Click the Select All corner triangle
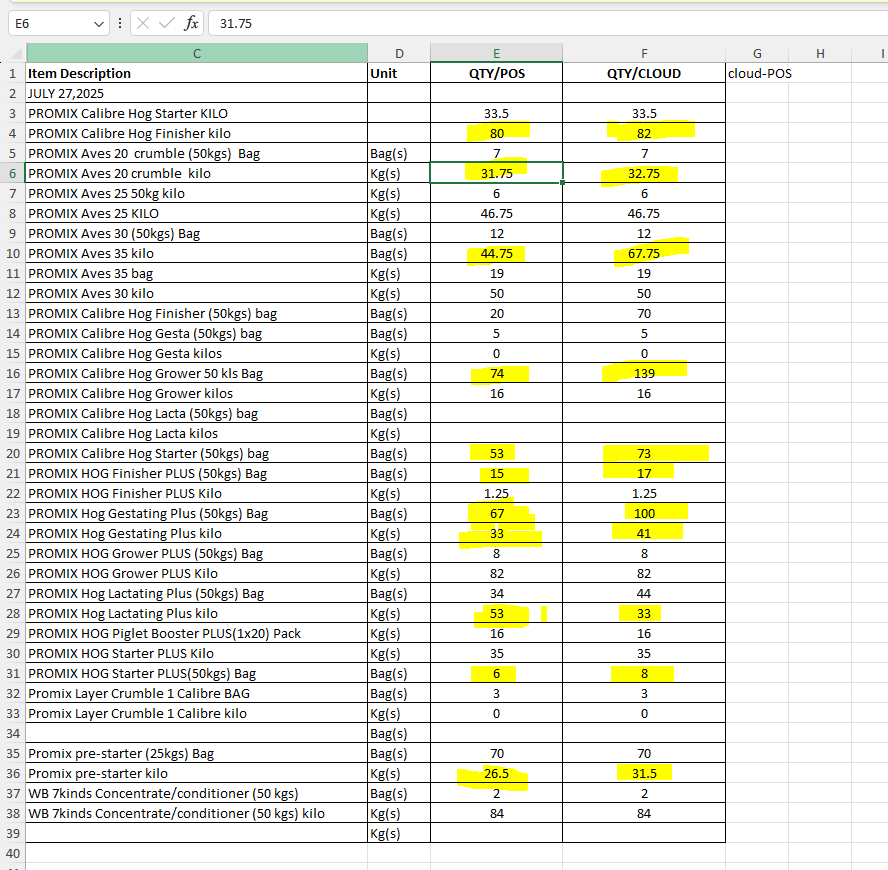The width and height of the screenshot is (888, 870). [13, 53]
